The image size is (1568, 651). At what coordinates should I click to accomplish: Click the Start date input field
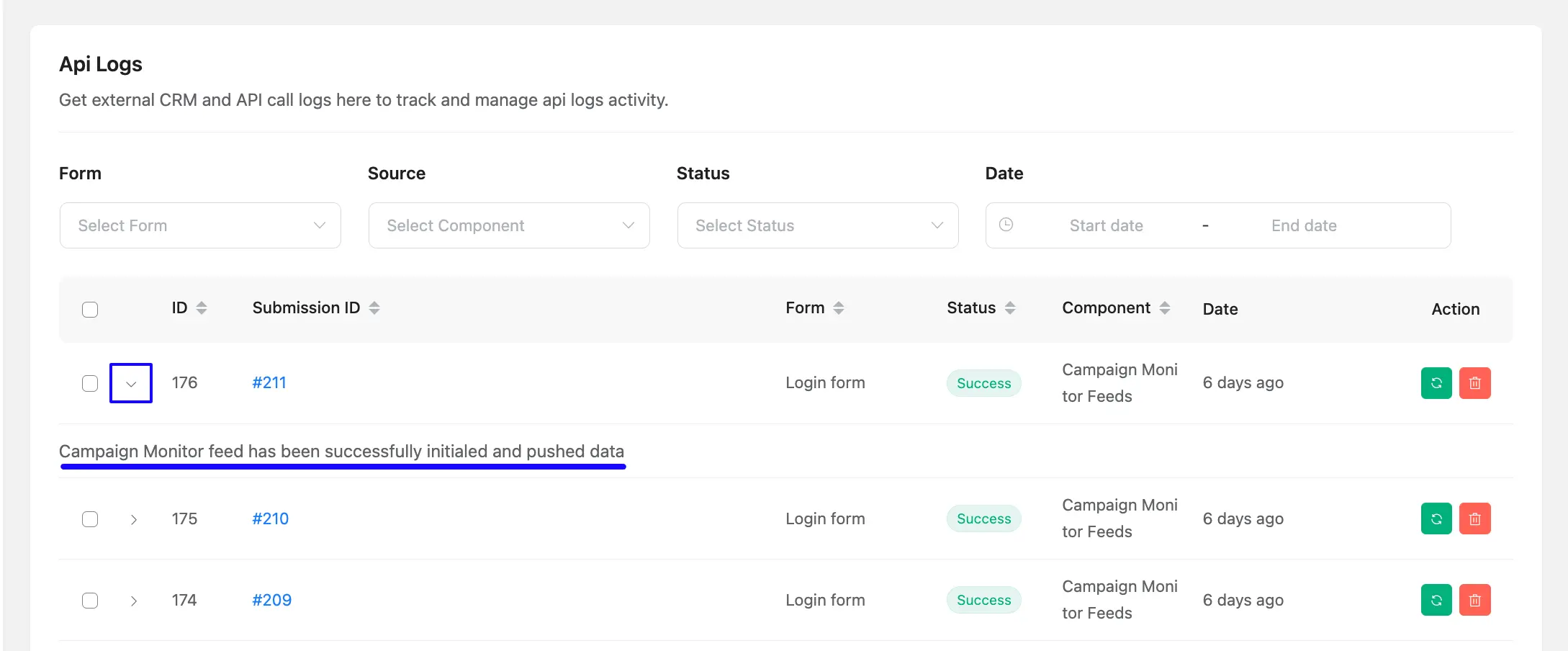pyautogui.click(x=1106, y=225)
